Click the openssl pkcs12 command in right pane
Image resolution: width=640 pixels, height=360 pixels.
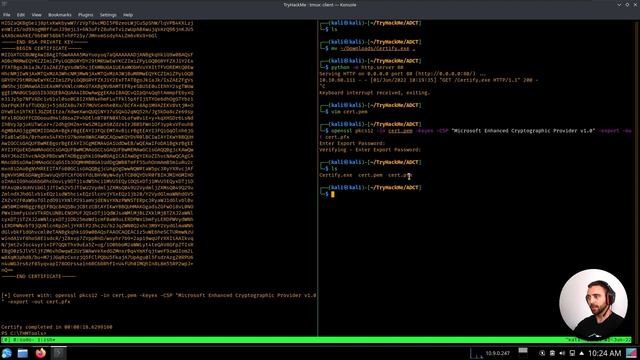coord(476,134)
